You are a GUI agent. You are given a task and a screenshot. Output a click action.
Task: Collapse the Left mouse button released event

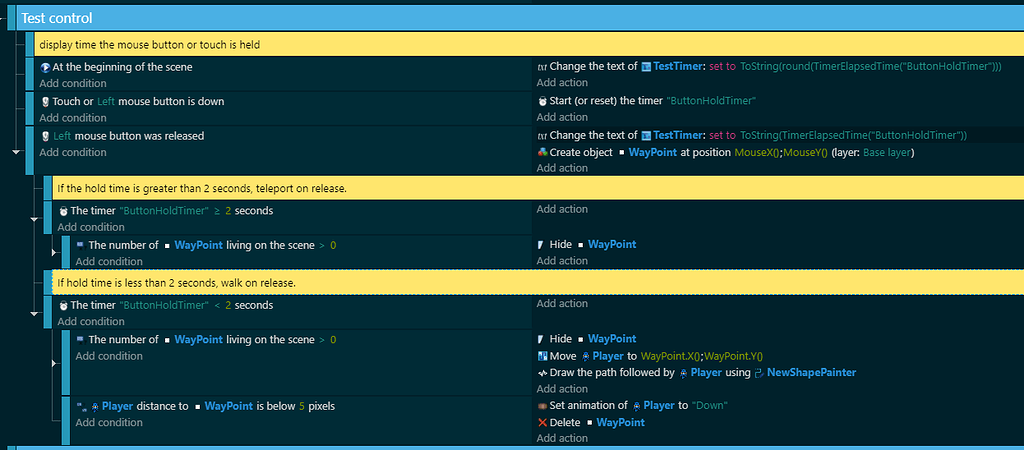(x=16, y=152)
